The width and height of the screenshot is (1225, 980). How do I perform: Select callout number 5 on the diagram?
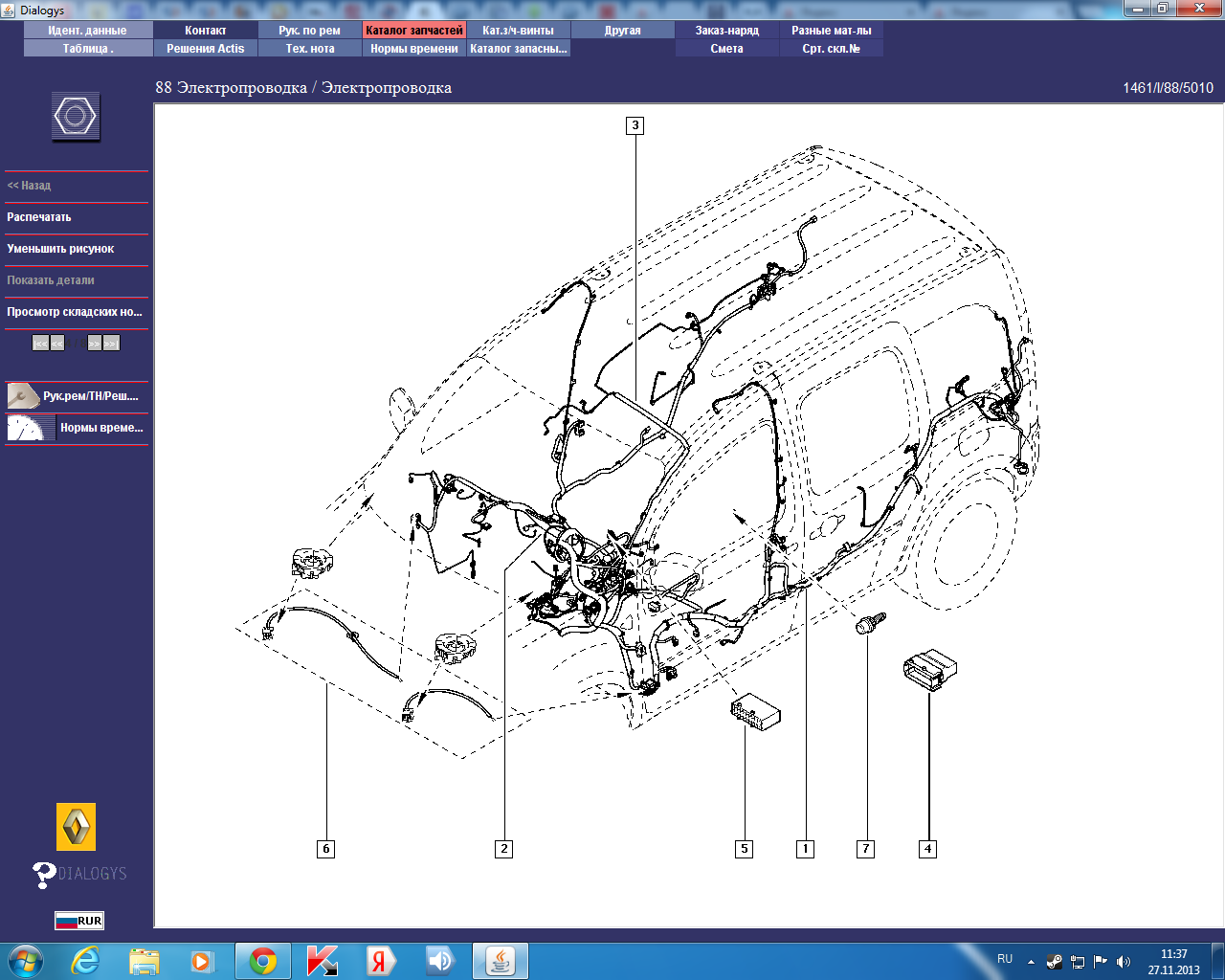tap(744, 849)
